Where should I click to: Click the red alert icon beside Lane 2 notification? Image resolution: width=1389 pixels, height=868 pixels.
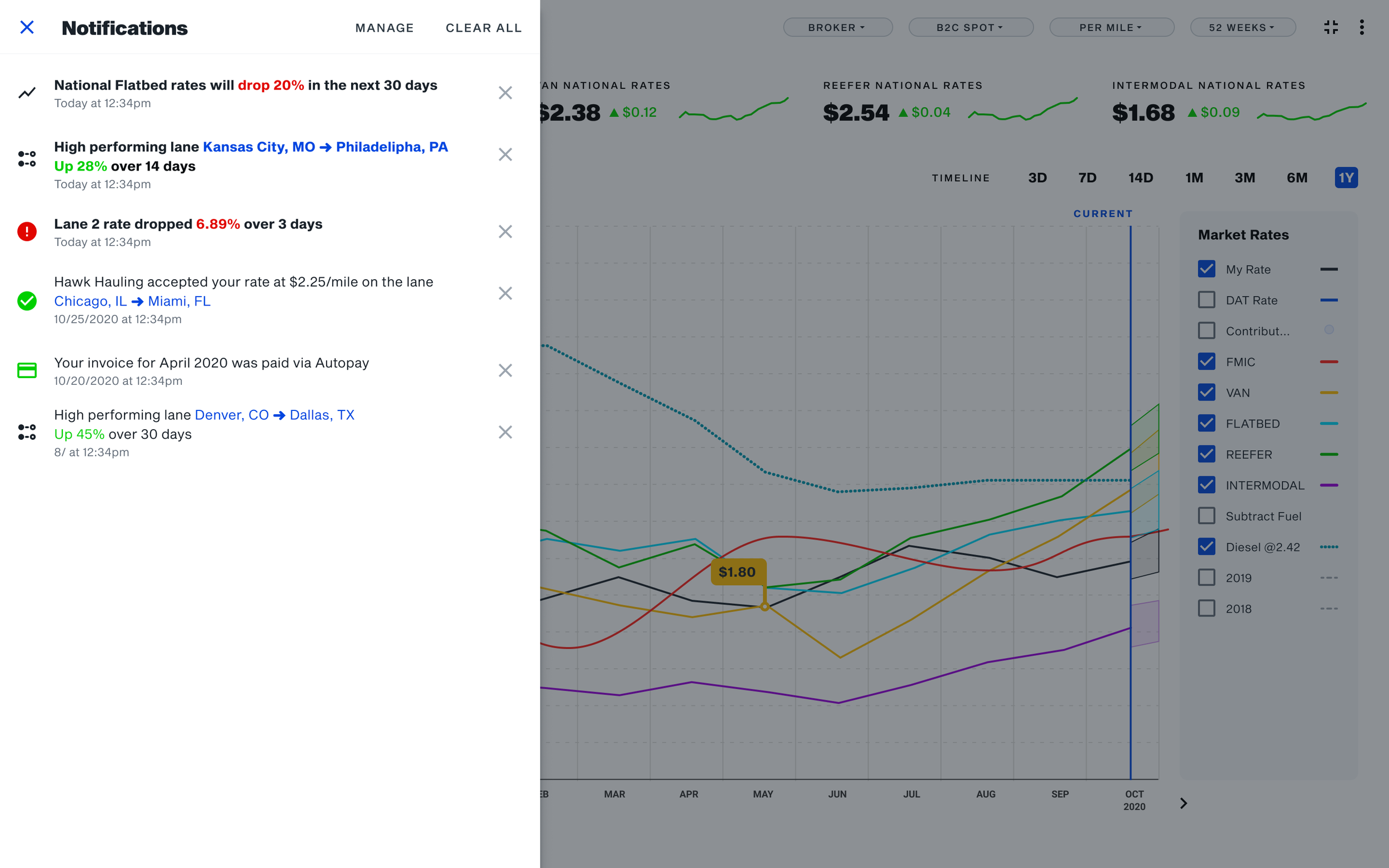[27, 231]
